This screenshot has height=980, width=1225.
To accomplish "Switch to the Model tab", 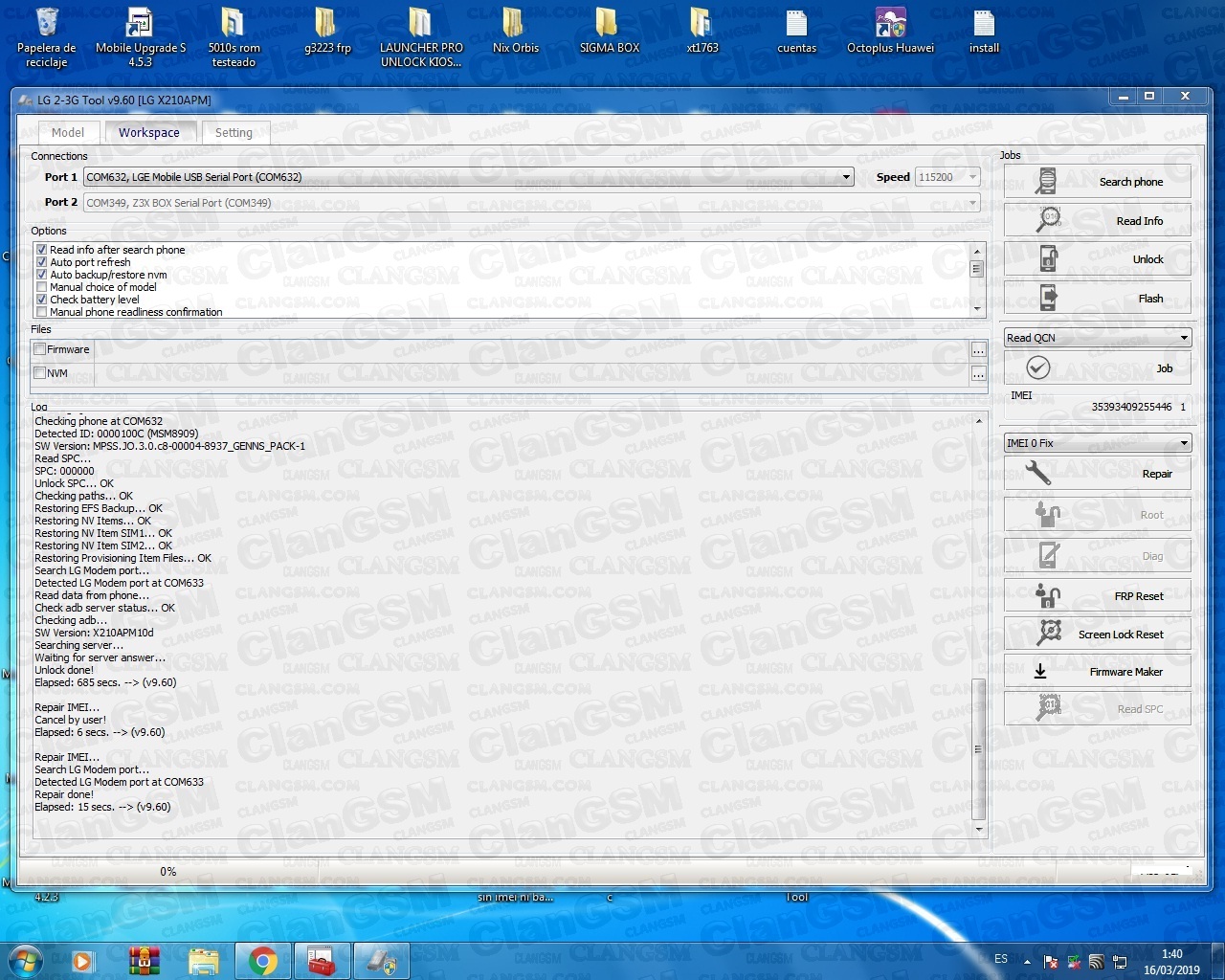I will (68, 133).
